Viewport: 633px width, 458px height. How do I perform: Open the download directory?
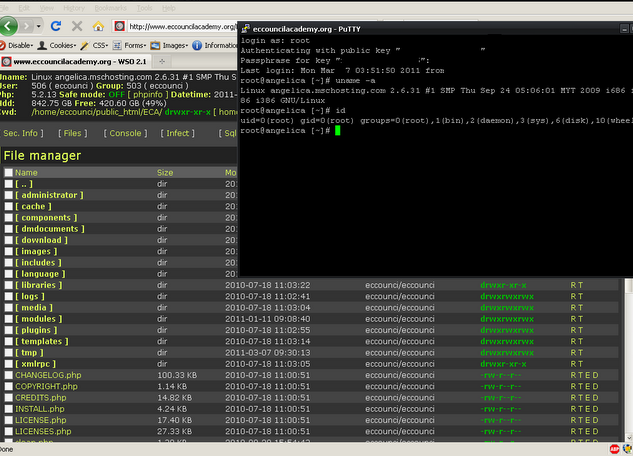pos(42,240)
